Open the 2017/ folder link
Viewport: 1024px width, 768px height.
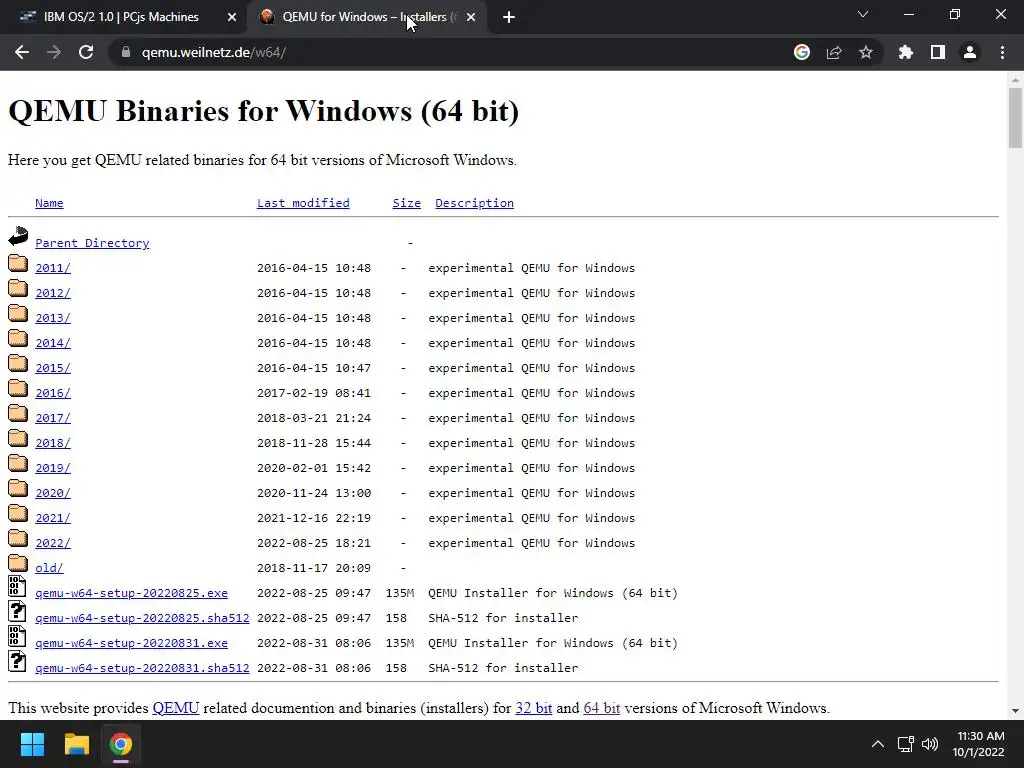tap(53, 418)
